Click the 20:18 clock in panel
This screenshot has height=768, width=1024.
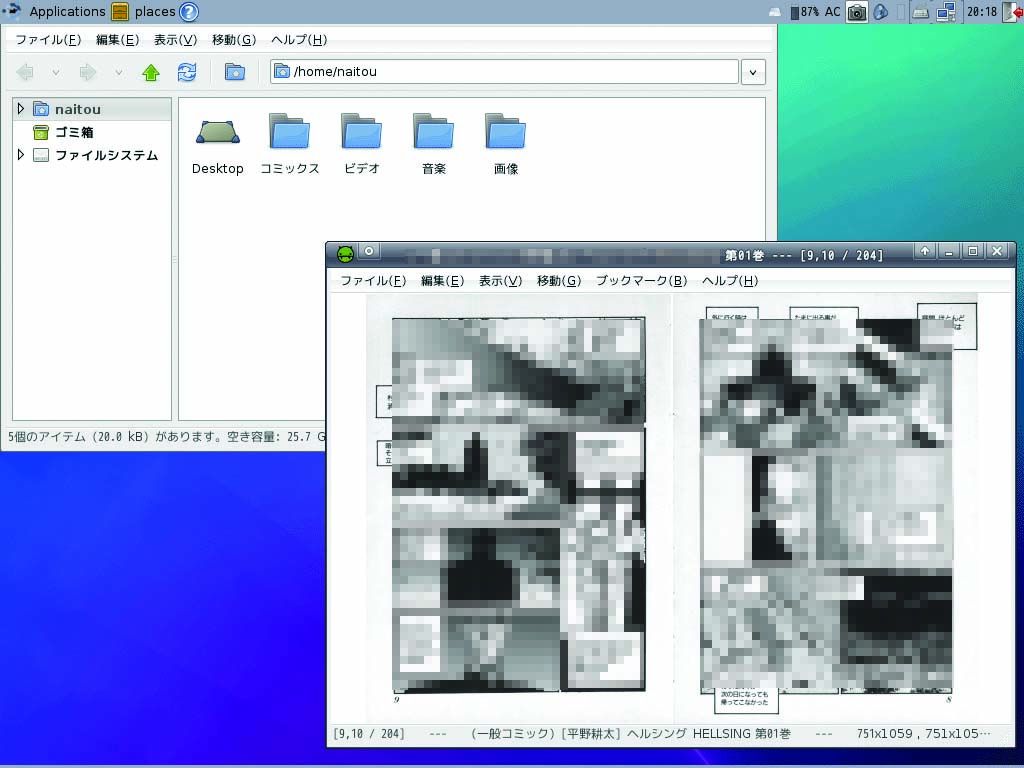982,11
